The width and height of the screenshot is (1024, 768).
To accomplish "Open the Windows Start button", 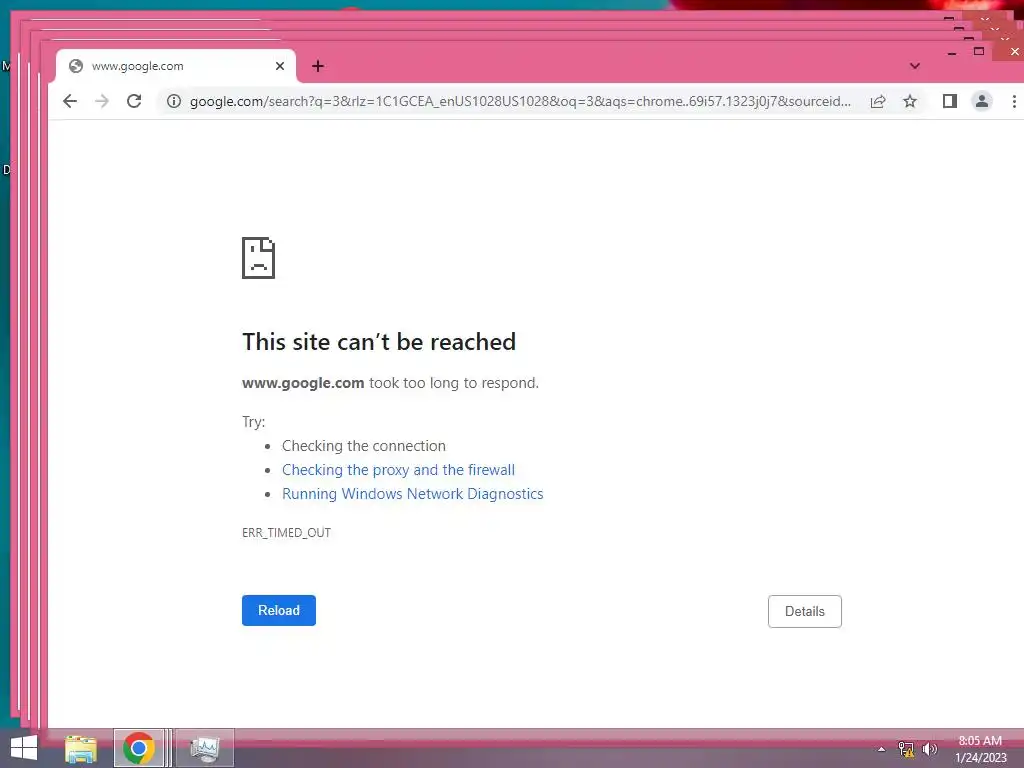I will click(24, 748).
